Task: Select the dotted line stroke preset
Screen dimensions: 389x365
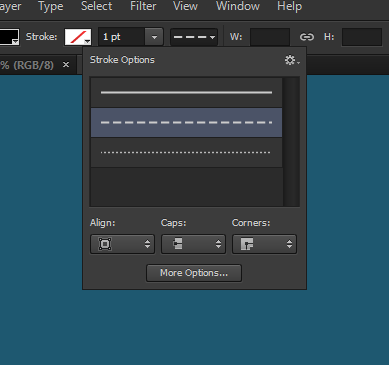Action: click(186, 152)
